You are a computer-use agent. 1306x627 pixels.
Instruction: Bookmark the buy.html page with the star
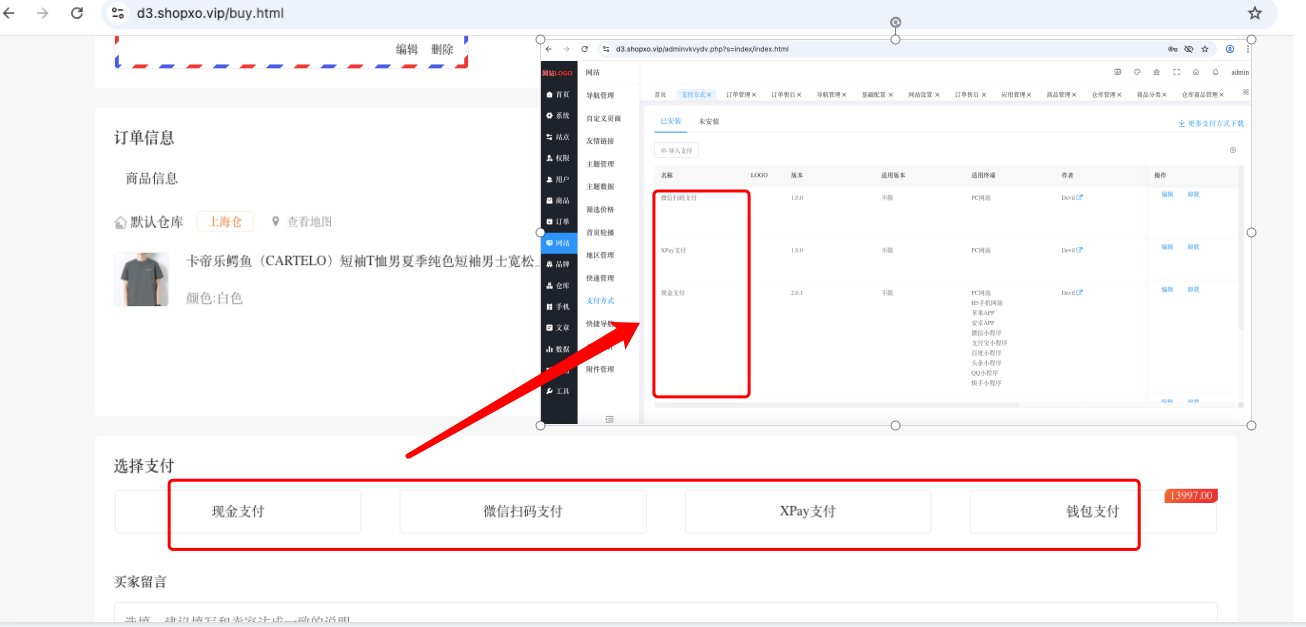coord(1255,13)
